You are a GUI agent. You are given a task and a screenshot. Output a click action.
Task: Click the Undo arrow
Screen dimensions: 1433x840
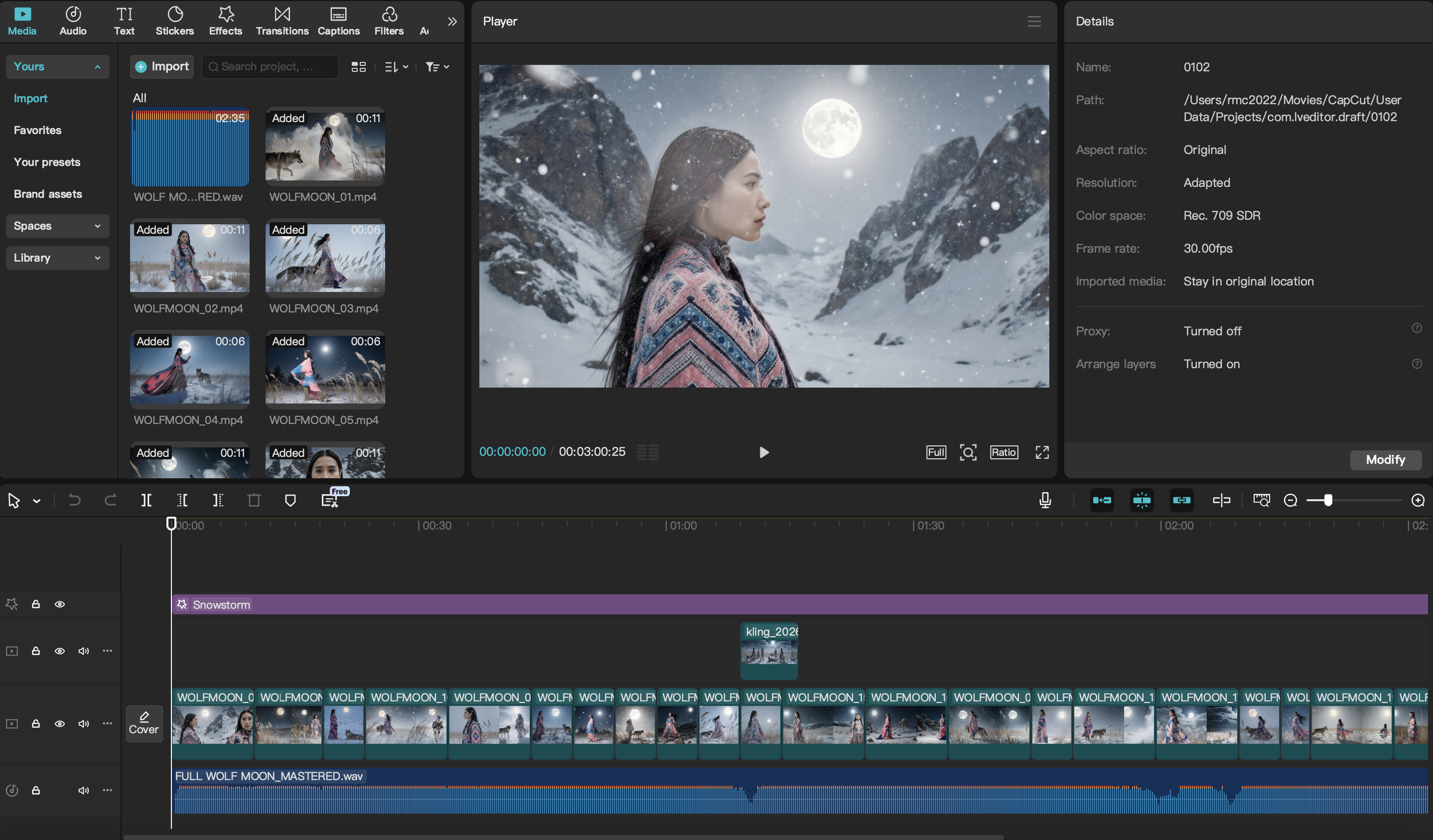[x=75, y=500]
